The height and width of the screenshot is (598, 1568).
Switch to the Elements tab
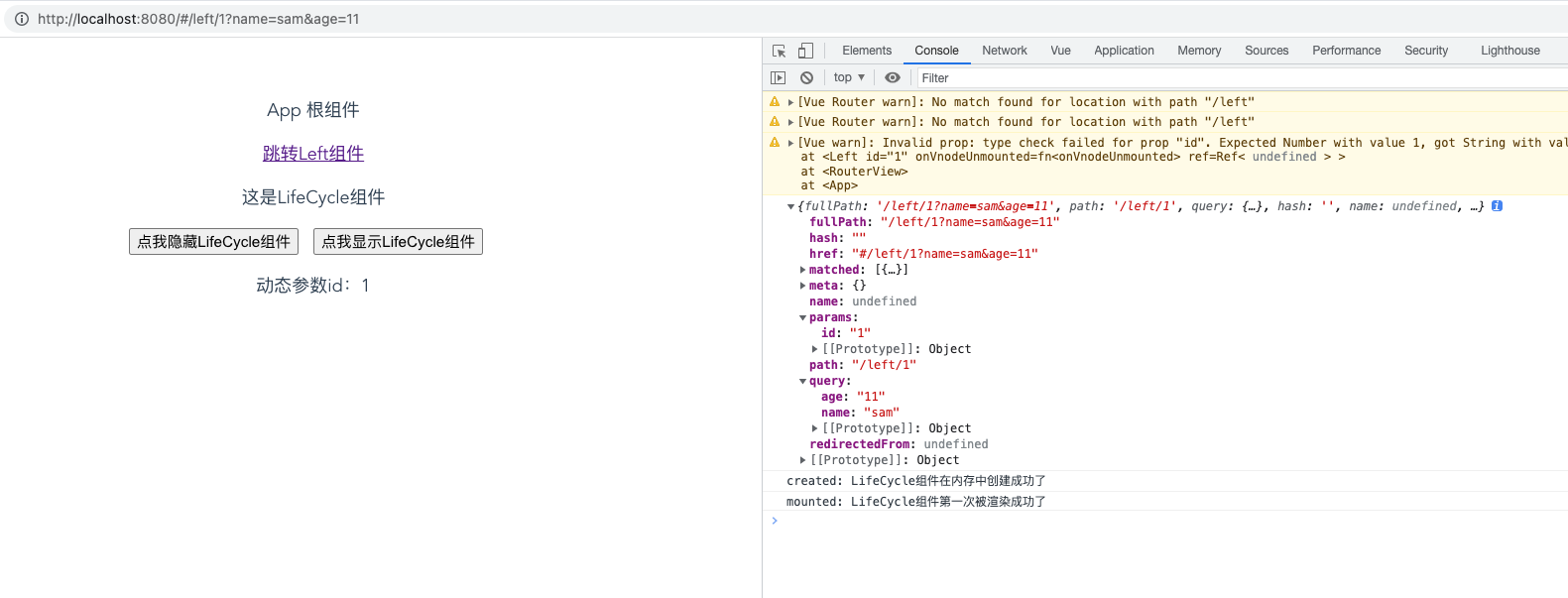(x=867, y=51)
